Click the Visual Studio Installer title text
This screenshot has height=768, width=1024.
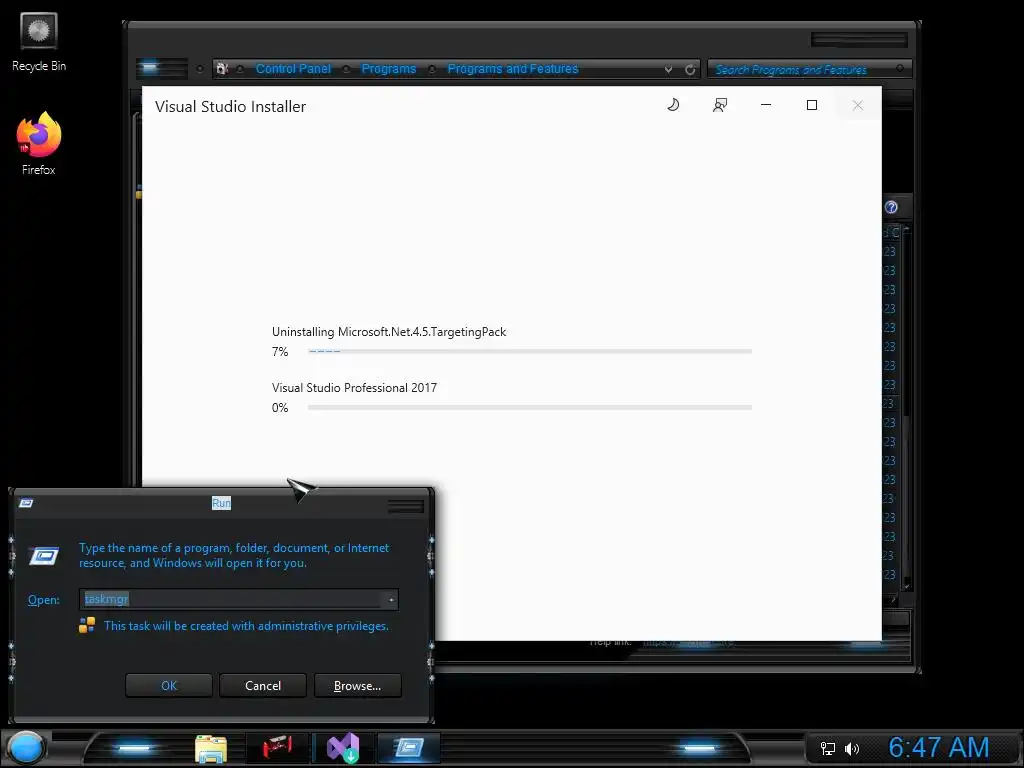(x=231, y=106)
